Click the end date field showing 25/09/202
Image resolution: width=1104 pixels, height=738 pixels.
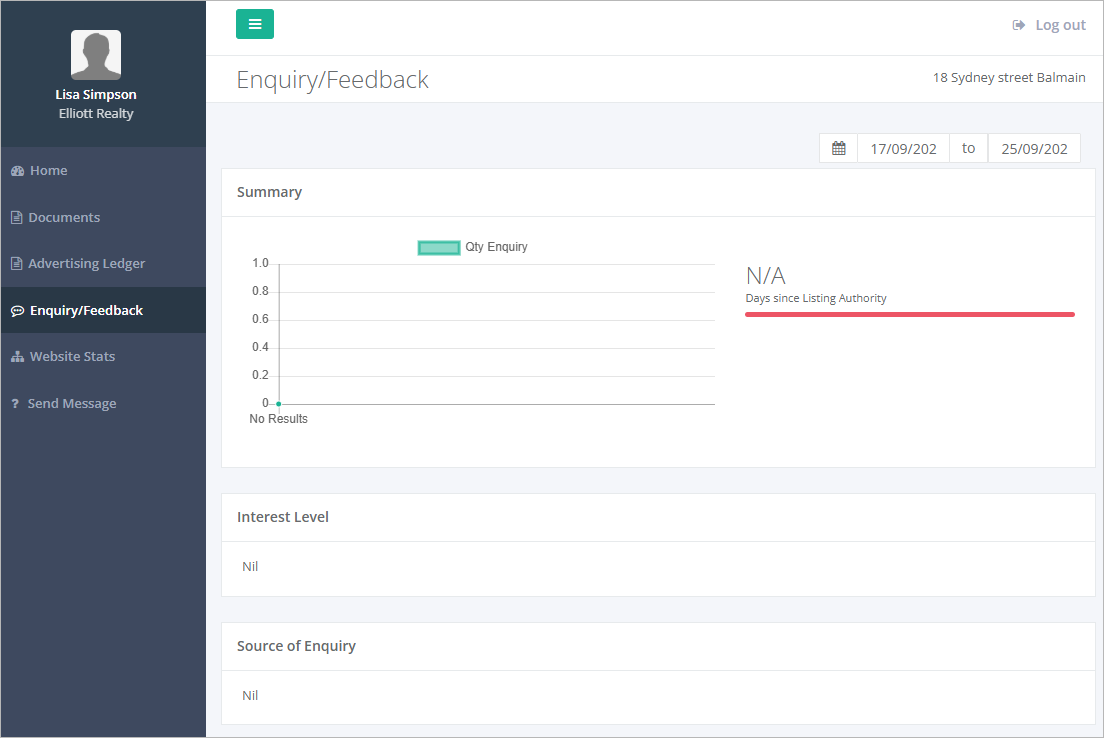[1034, 147]
